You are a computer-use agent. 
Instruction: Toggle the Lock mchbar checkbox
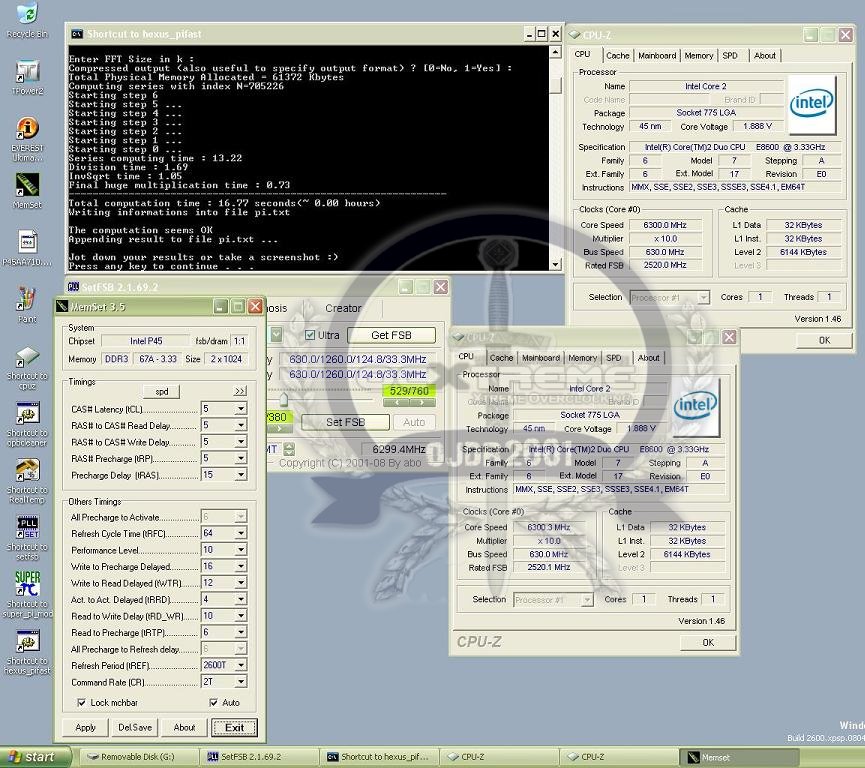pyautogui.click(x=81, y=702)
